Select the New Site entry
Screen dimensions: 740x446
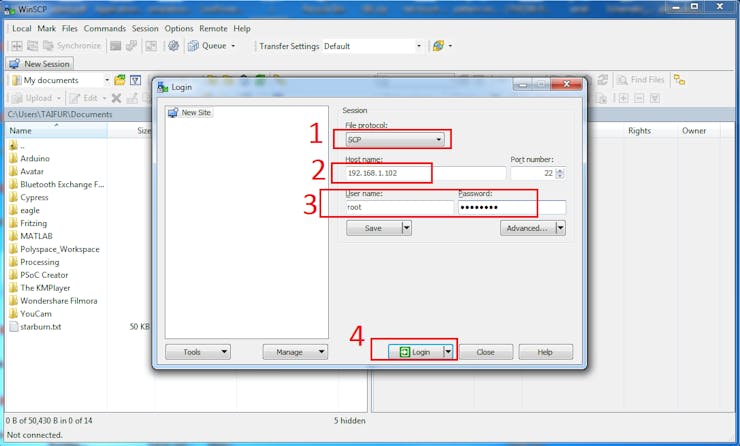point(190,112)
